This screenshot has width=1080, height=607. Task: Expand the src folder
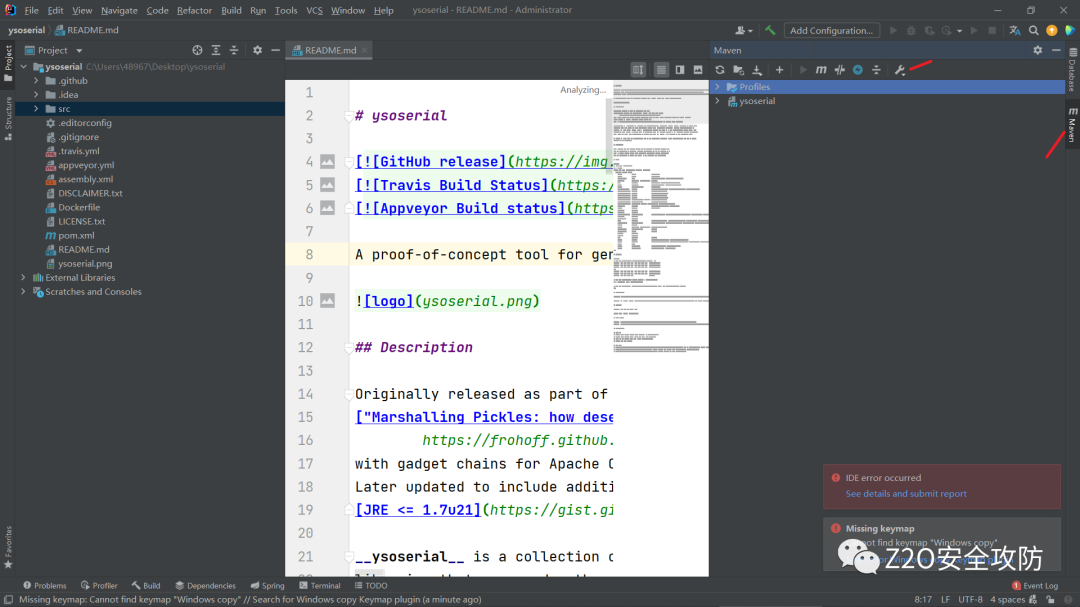point(36,109)
